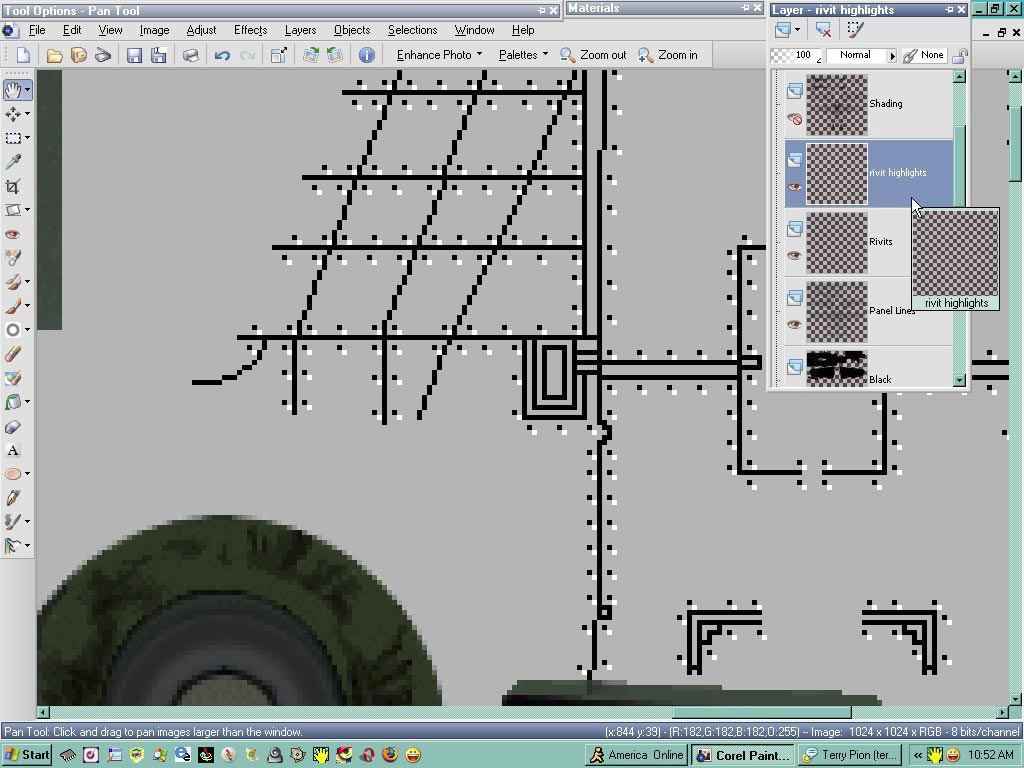This screenshot has height=768, width=1024.
Task: Open the Browse organizer icon
Action: (x=79, y=55)
